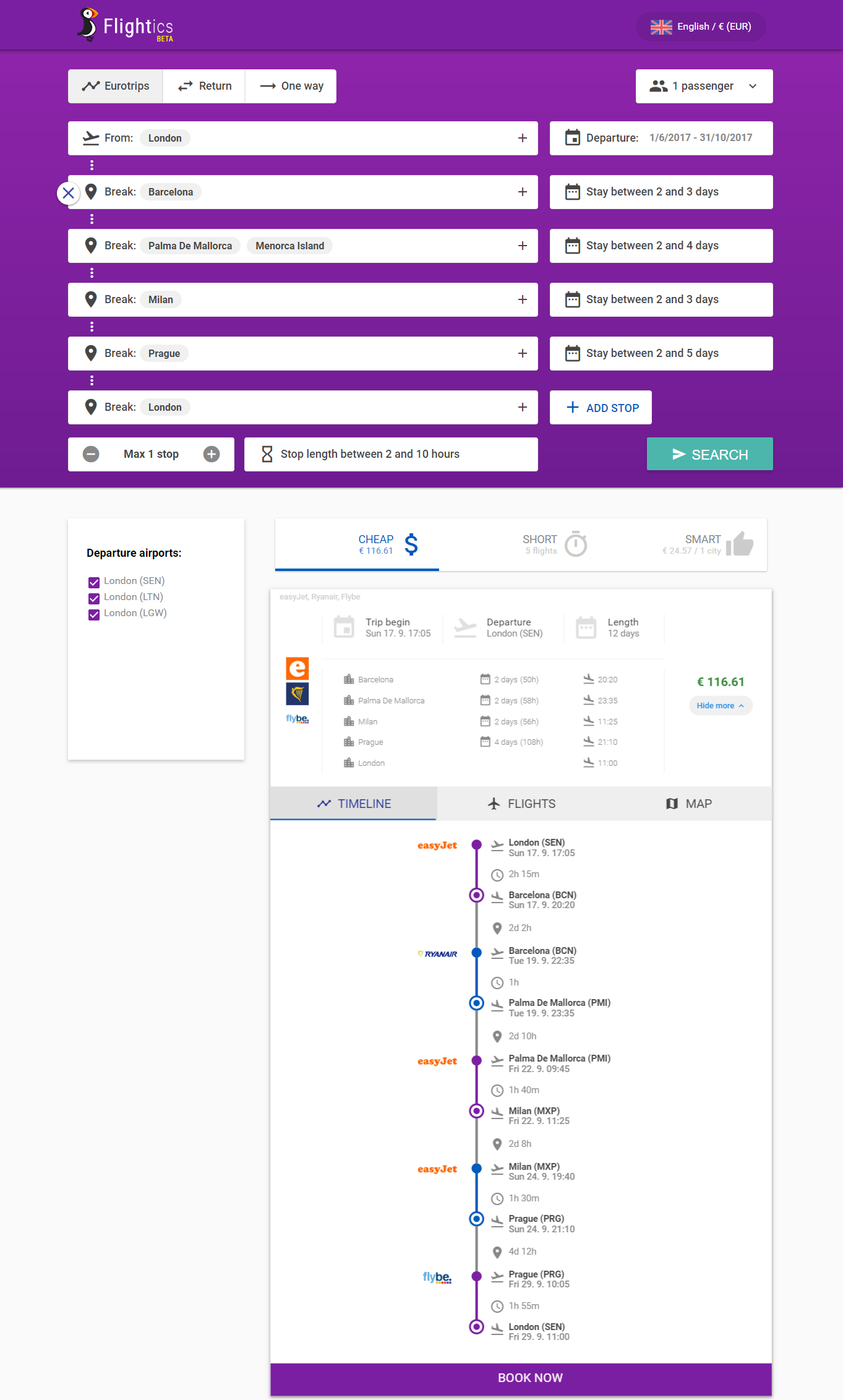Click the BOOK NOW button
Image resolution: width=843 pixels, height=1400 pixels.
[x=521, y=1378]
